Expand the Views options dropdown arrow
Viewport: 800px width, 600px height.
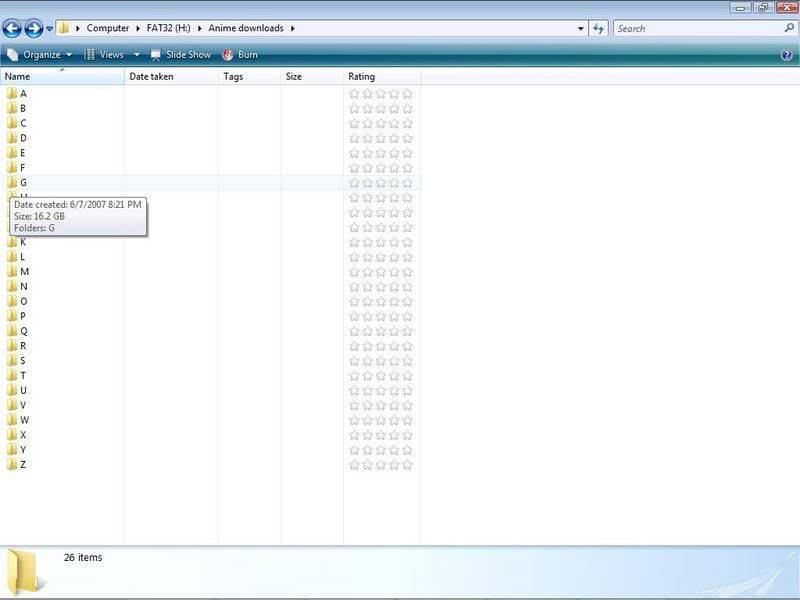[x=137, y=55]
